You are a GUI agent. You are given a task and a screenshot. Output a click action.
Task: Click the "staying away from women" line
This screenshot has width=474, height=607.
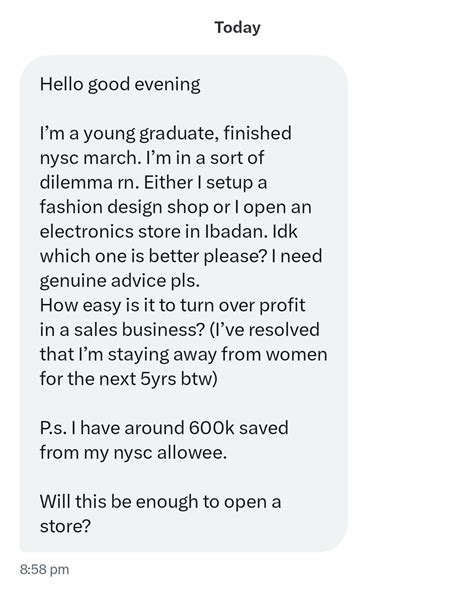(x=183, y=355)
